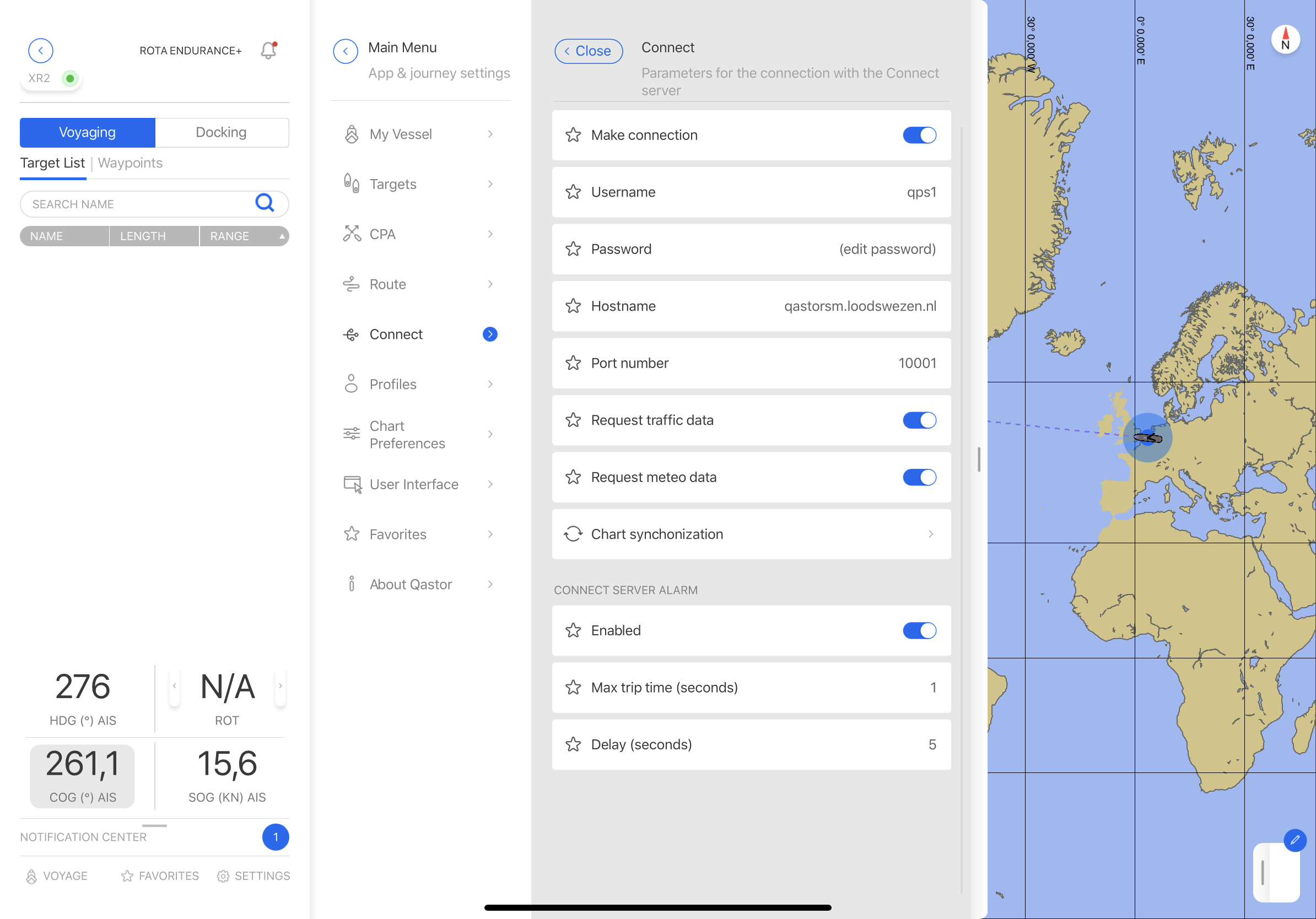Favorite the Username setting star
Screen dimensions: 1316x919
coord(573,192)
